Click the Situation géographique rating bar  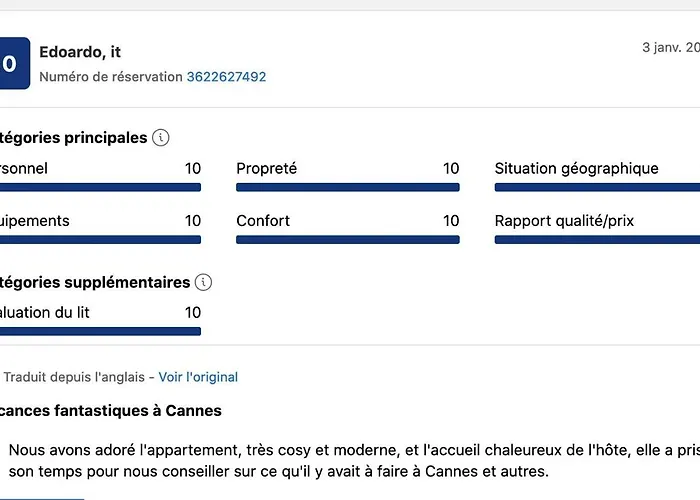[x=597, y=187]
